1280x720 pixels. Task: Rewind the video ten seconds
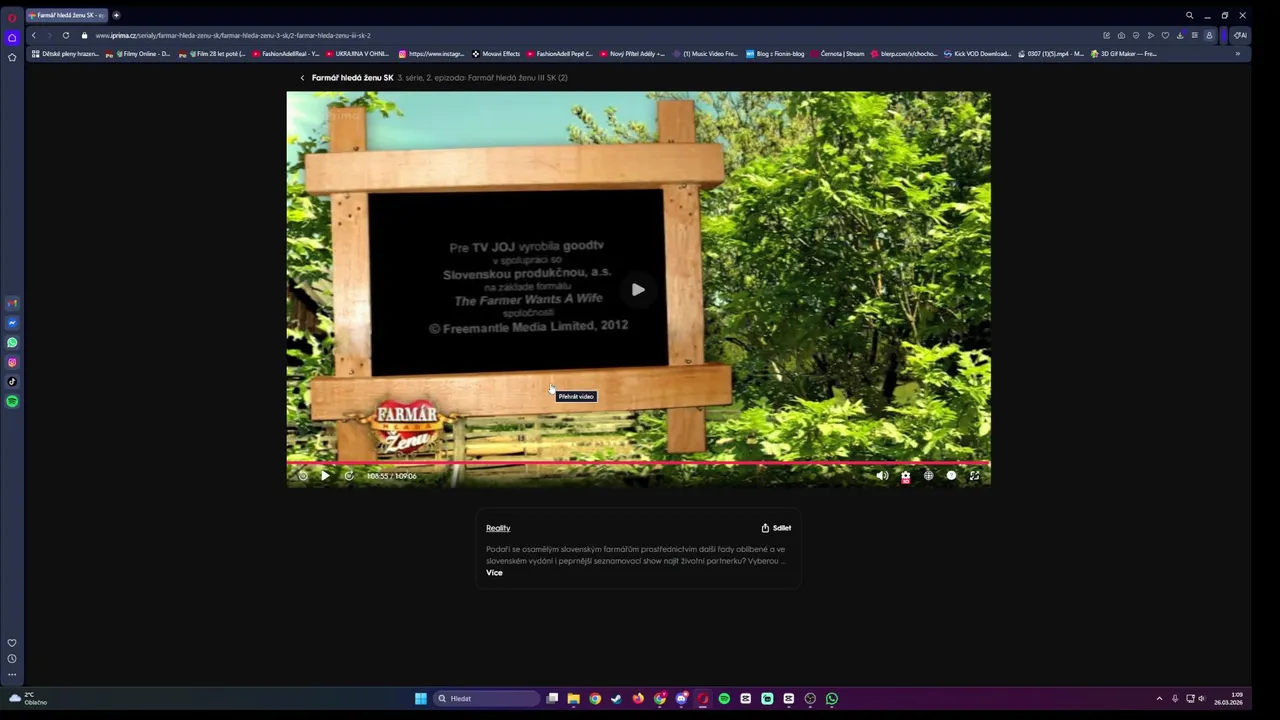click(x=303, y=476)
